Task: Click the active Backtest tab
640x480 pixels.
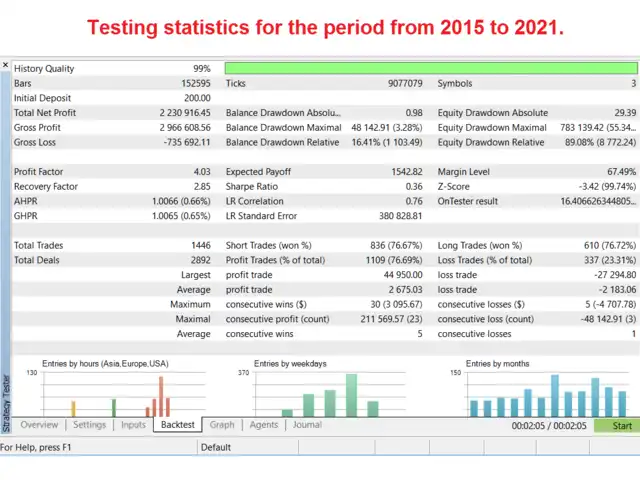Action: tap(177, 425)
